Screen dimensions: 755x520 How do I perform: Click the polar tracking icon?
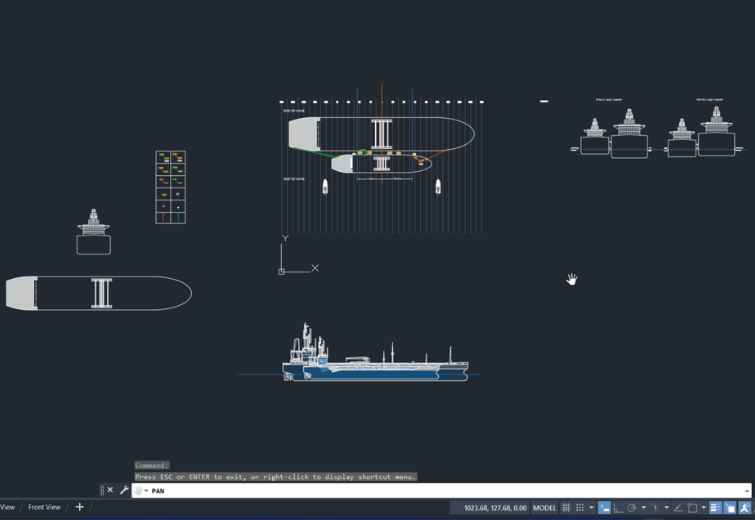(632, 508)
